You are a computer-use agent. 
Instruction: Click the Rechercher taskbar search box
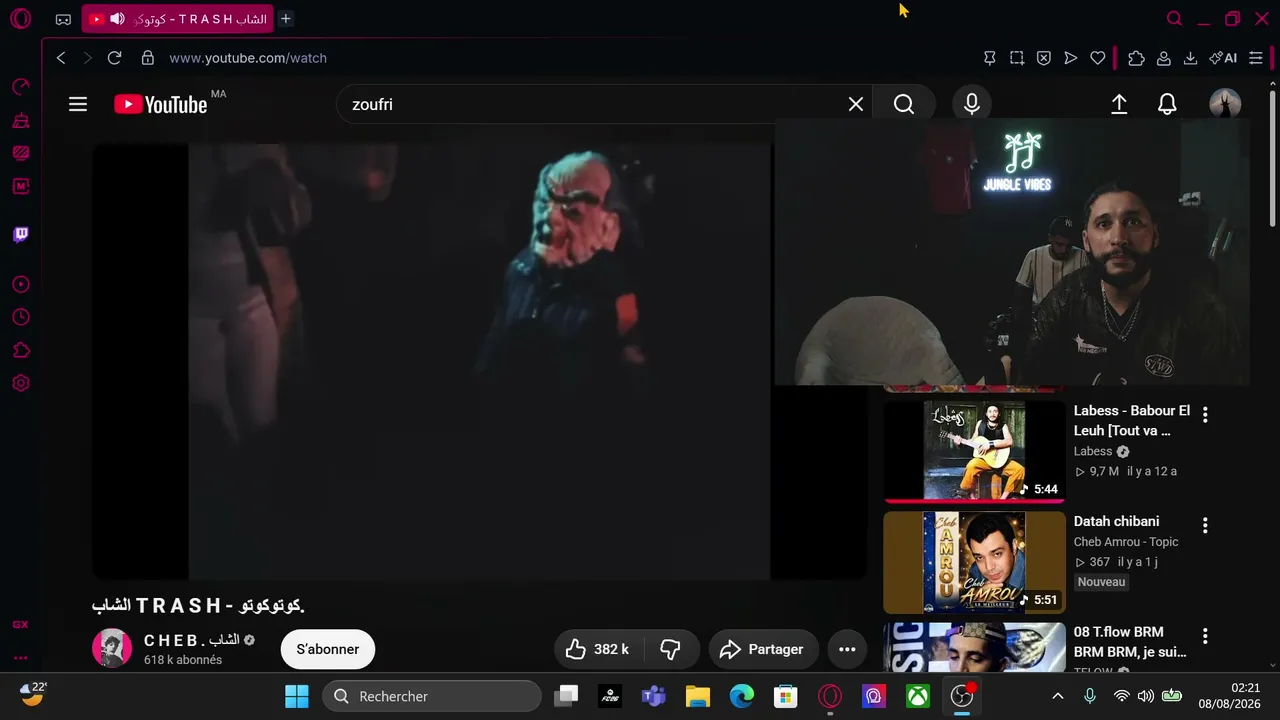tap(432, 696)
